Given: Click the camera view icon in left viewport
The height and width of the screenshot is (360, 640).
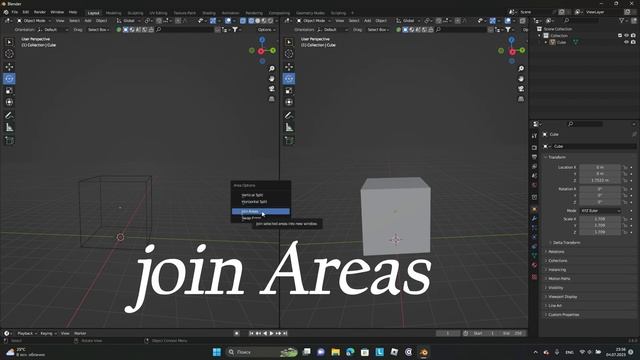Looking at the screenshot, I should pyautogui.click(x=271, y=89).
